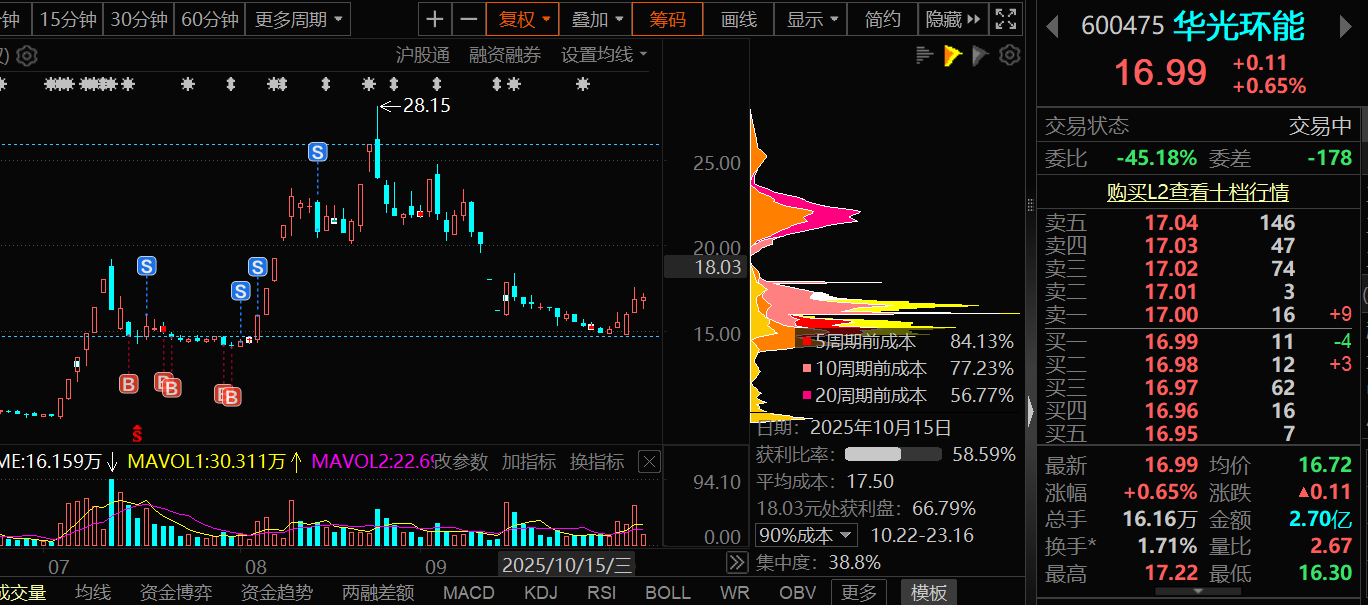
Task: Click 换指标 to change indicator
Action: [596, 461]
